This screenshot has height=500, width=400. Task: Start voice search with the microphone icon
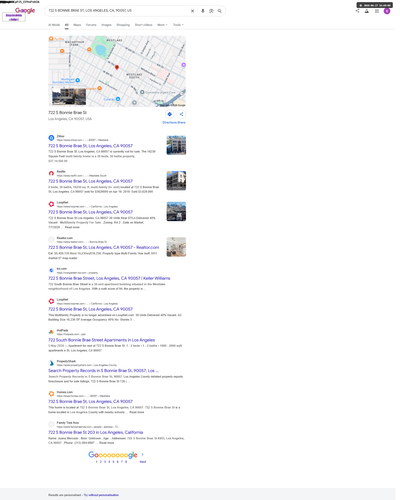point(203,11)
